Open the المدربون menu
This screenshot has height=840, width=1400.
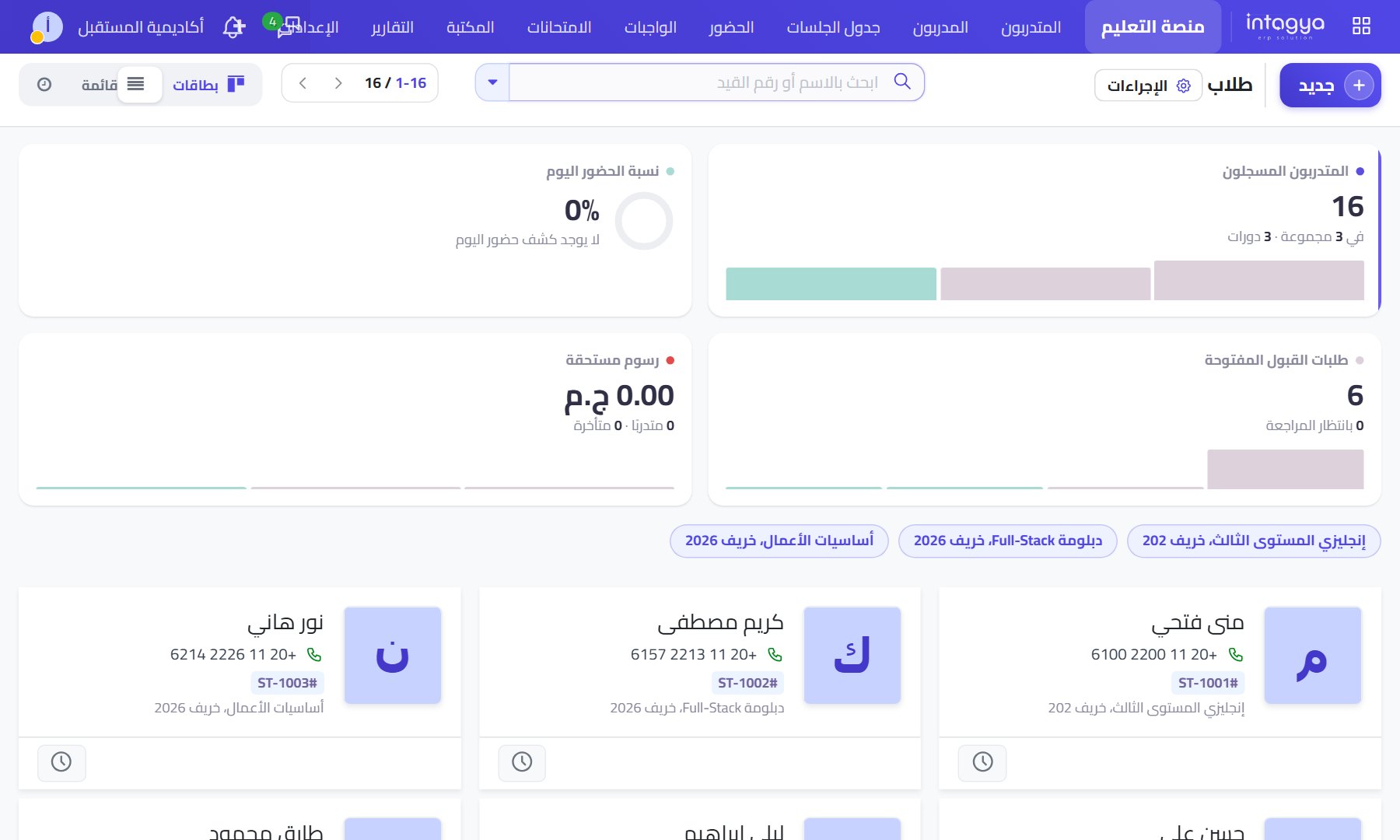[x=940, y=27]
